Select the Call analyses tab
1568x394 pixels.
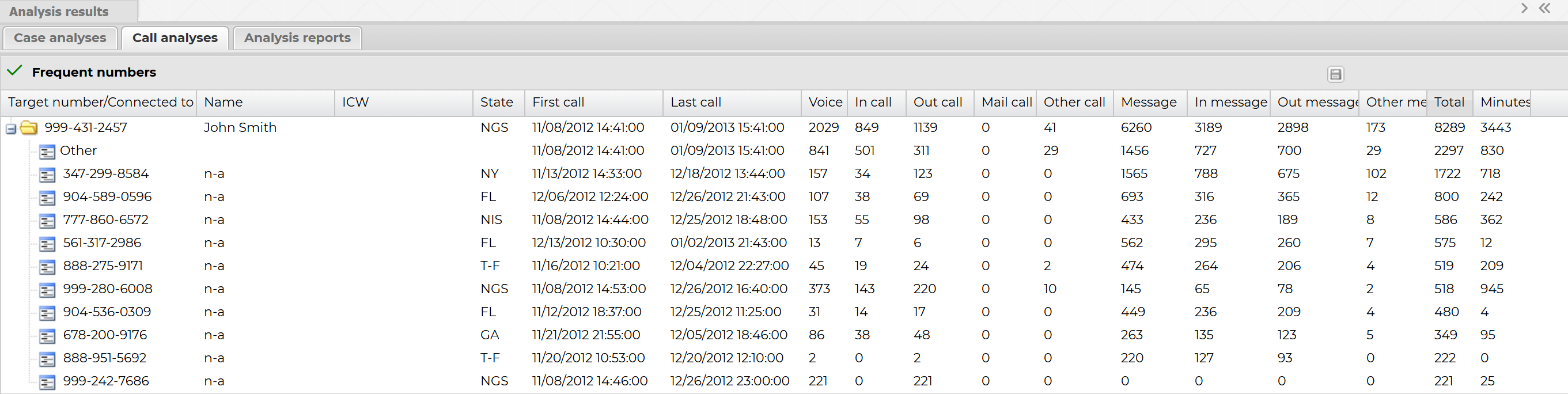[x=175, y=38]
